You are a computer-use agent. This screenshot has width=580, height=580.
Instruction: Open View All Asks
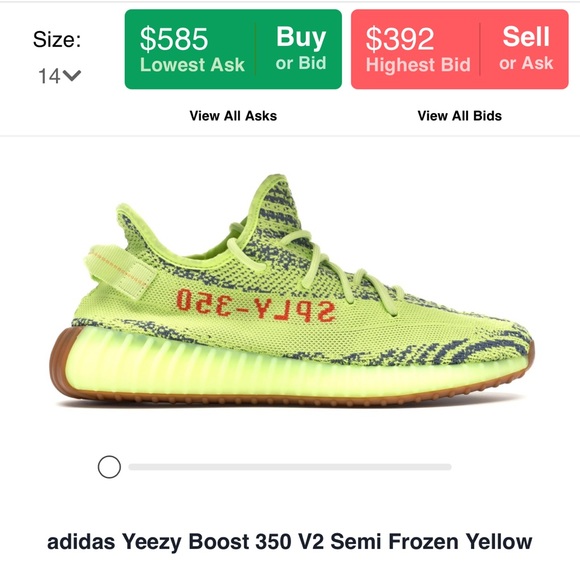(x=233, y=116)
